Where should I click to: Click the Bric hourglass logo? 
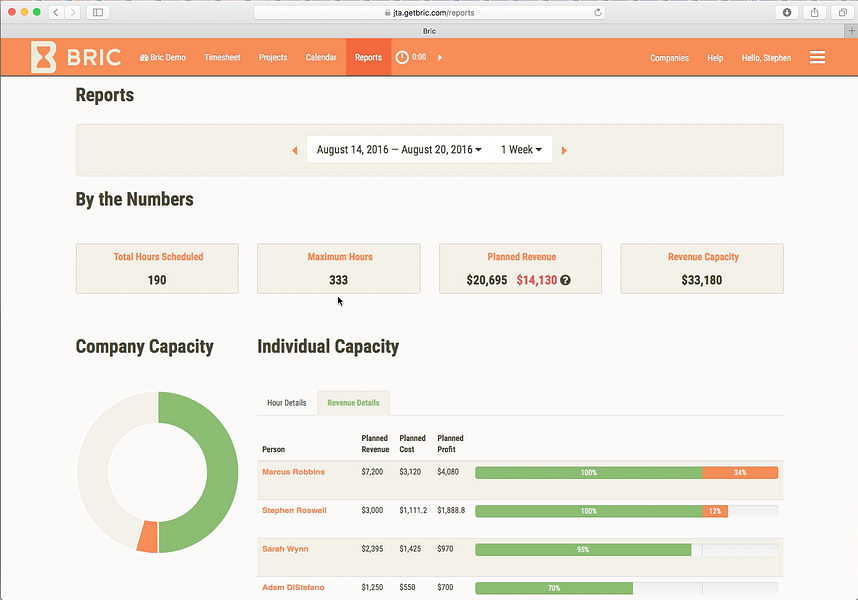tap(44, 57)
